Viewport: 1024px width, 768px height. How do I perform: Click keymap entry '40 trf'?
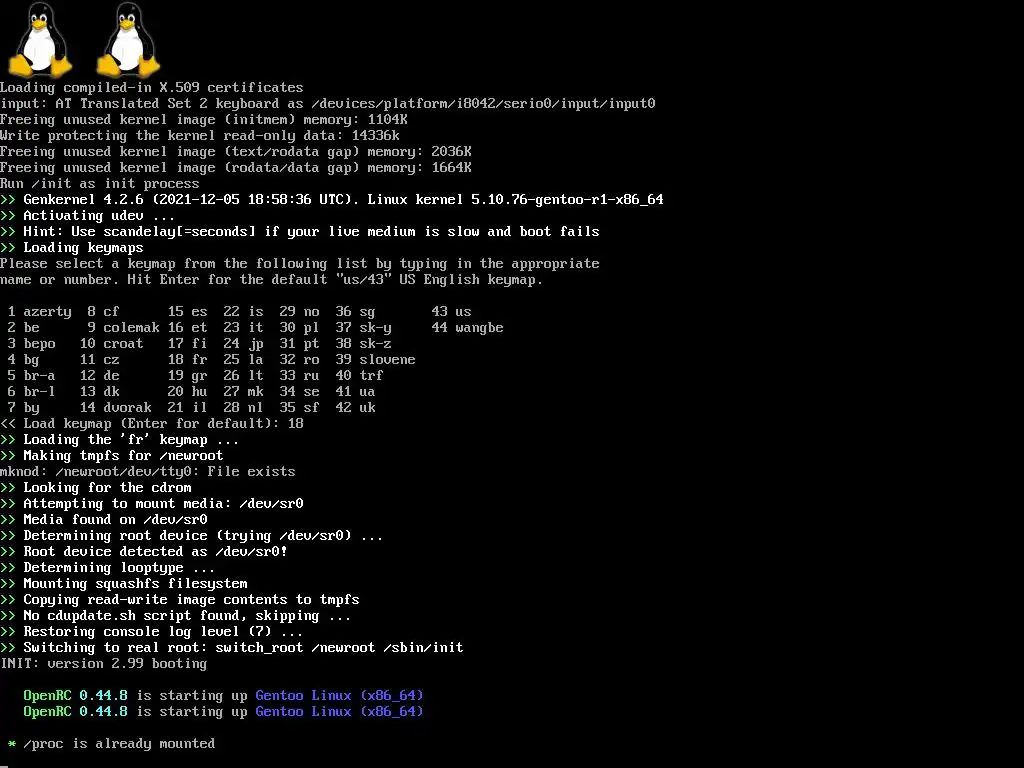tap(359, 376)
